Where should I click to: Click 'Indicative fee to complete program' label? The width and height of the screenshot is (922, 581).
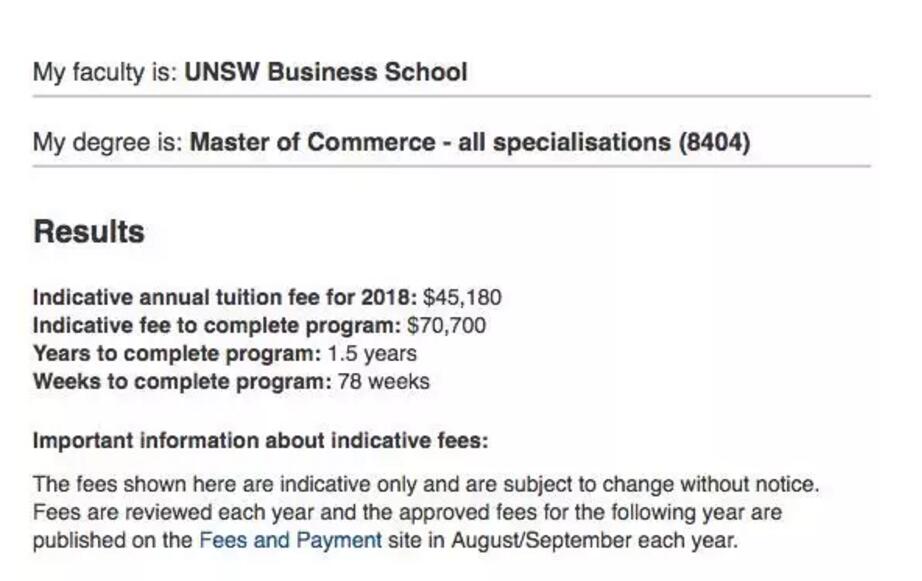(x=217, y=325)
